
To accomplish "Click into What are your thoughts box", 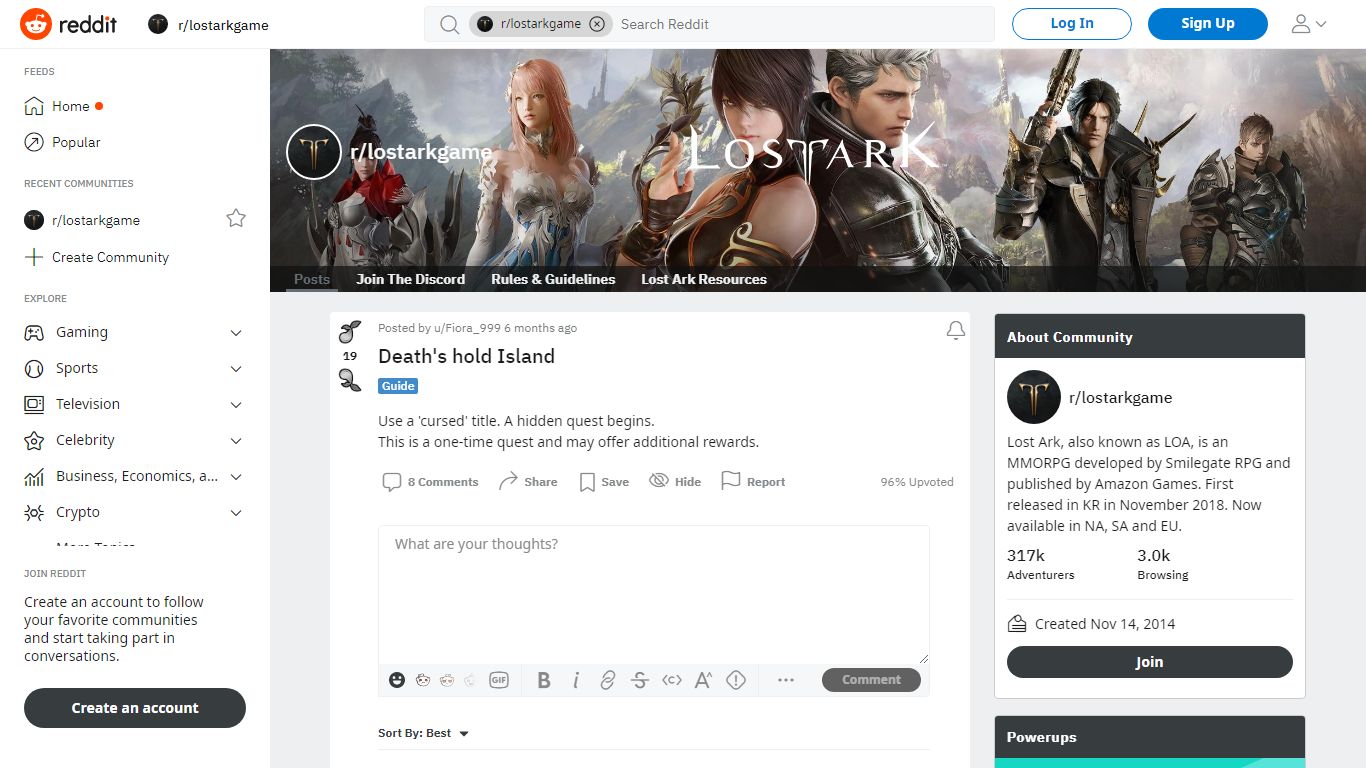I will (654, 595).
